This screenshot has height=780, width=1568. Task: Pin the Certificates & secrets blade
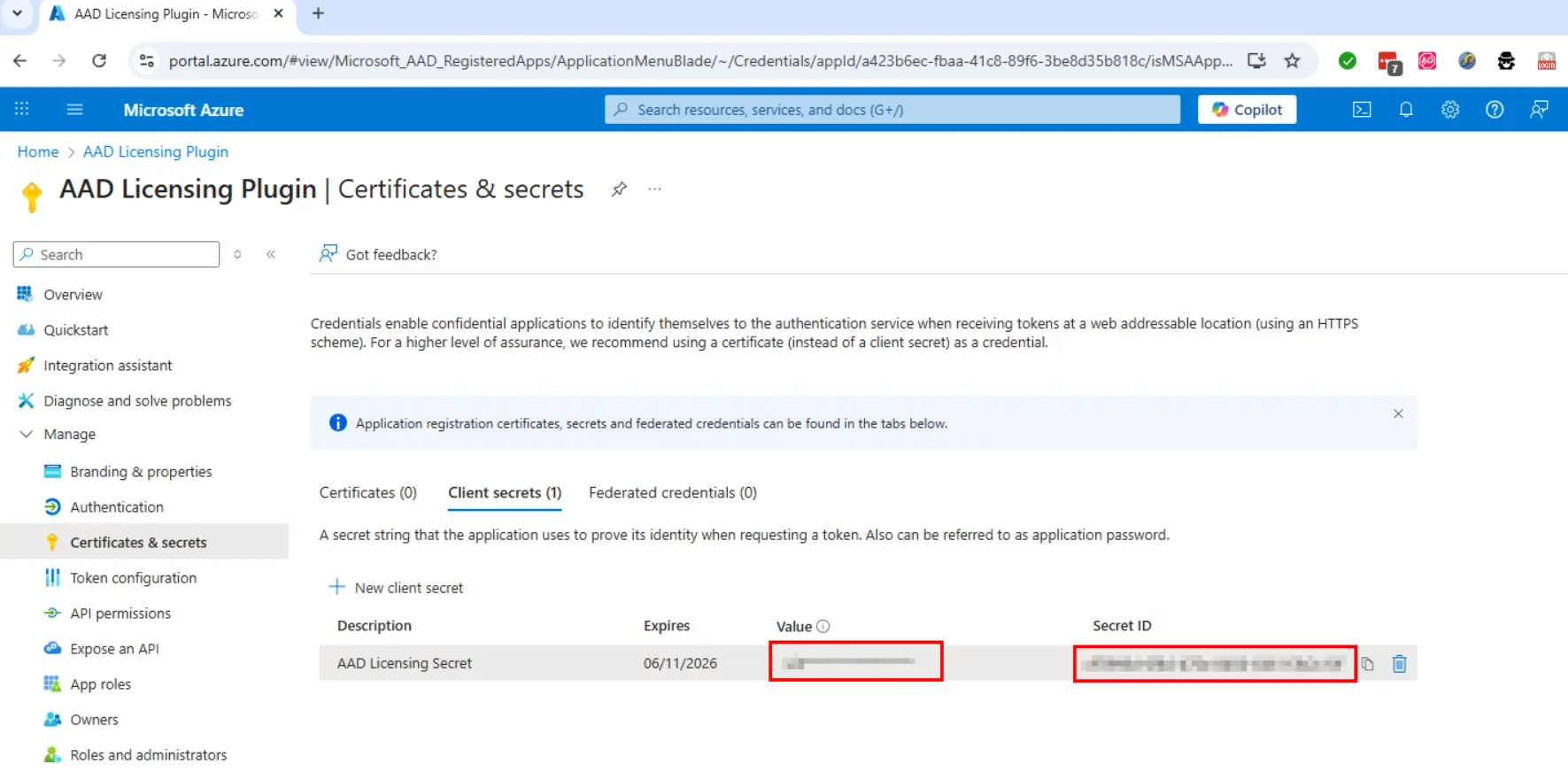pyautogui.click(x=619, y=189)
